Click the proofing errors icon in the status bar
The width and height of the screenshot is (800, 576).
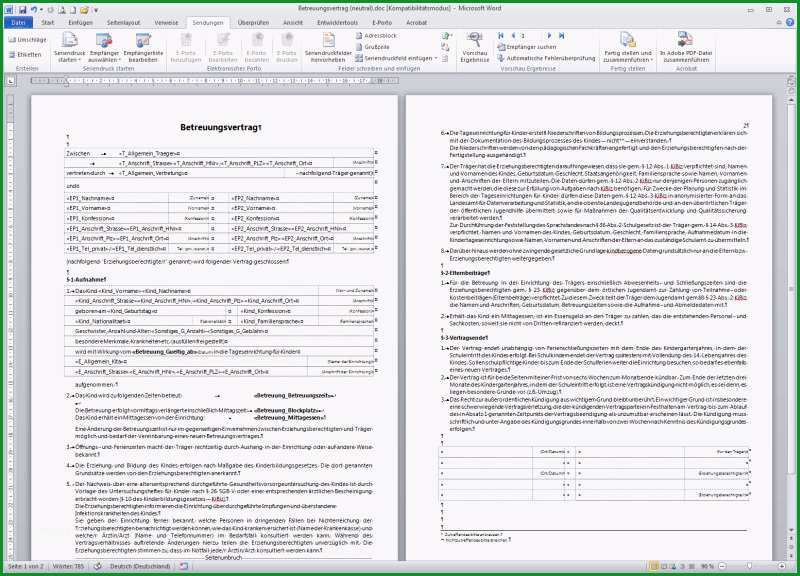(97, 566)
